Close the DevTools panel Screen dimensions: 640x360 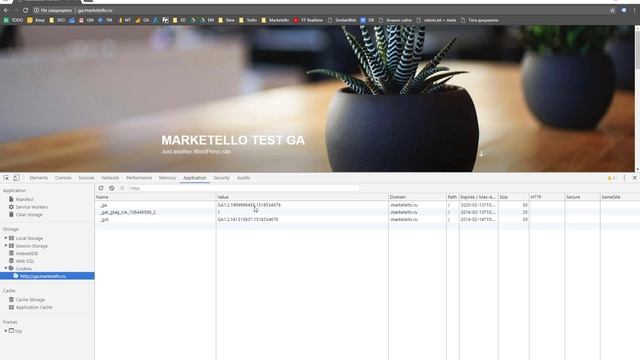[634, 178]
